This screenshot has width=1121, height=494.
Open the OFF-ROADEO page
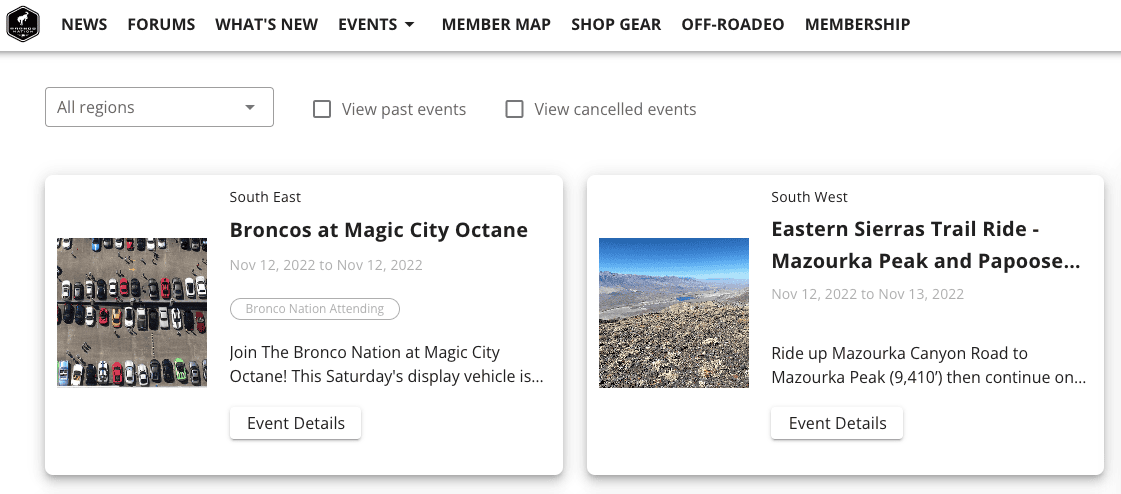(732, 25)
